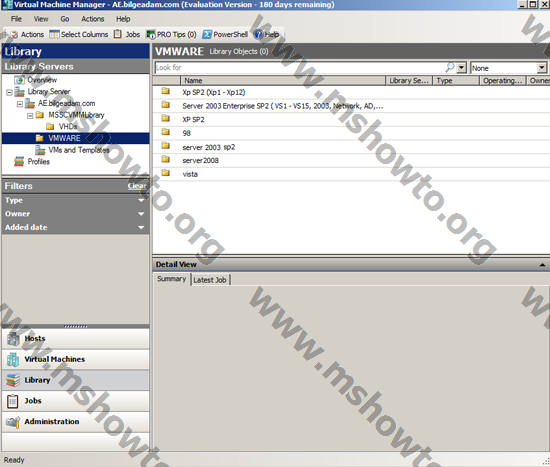Open the File menu
Image resolution: width=550 pixels, height=467 pixels.
click(16, 19)
